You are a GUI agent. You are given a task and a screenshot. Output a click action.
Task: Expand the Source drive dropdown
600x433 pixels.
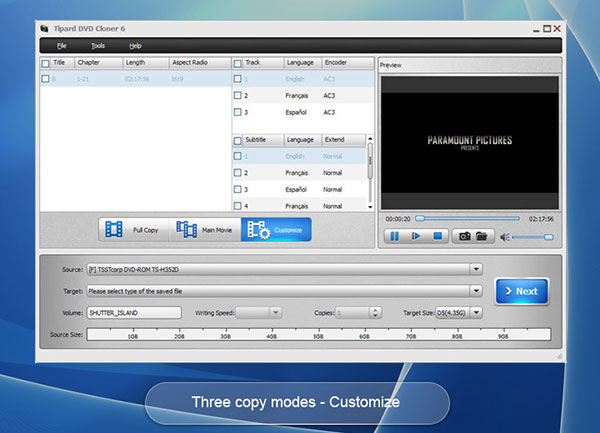point(476,269)
